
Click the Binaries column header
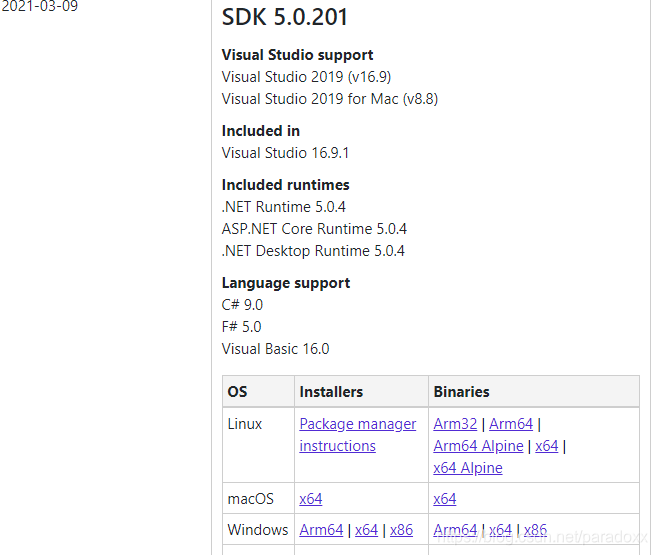[x=461, y=392]
